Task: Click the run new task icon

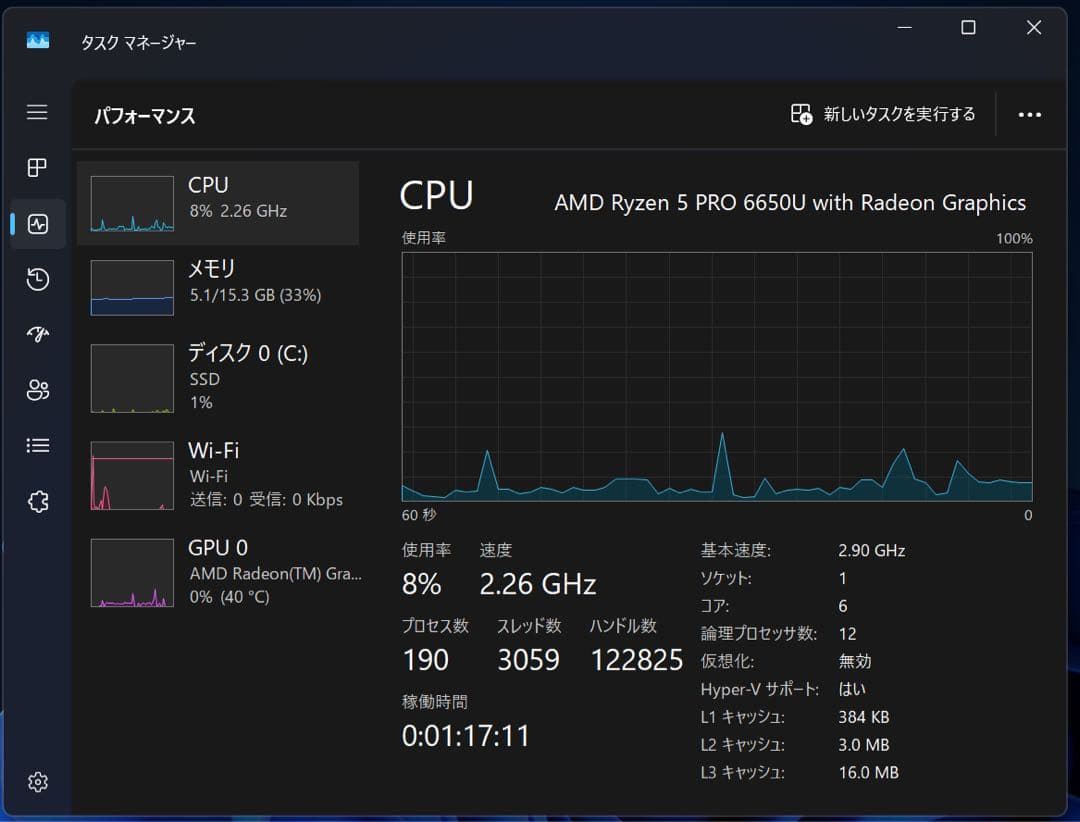Action: click(801, 114)
